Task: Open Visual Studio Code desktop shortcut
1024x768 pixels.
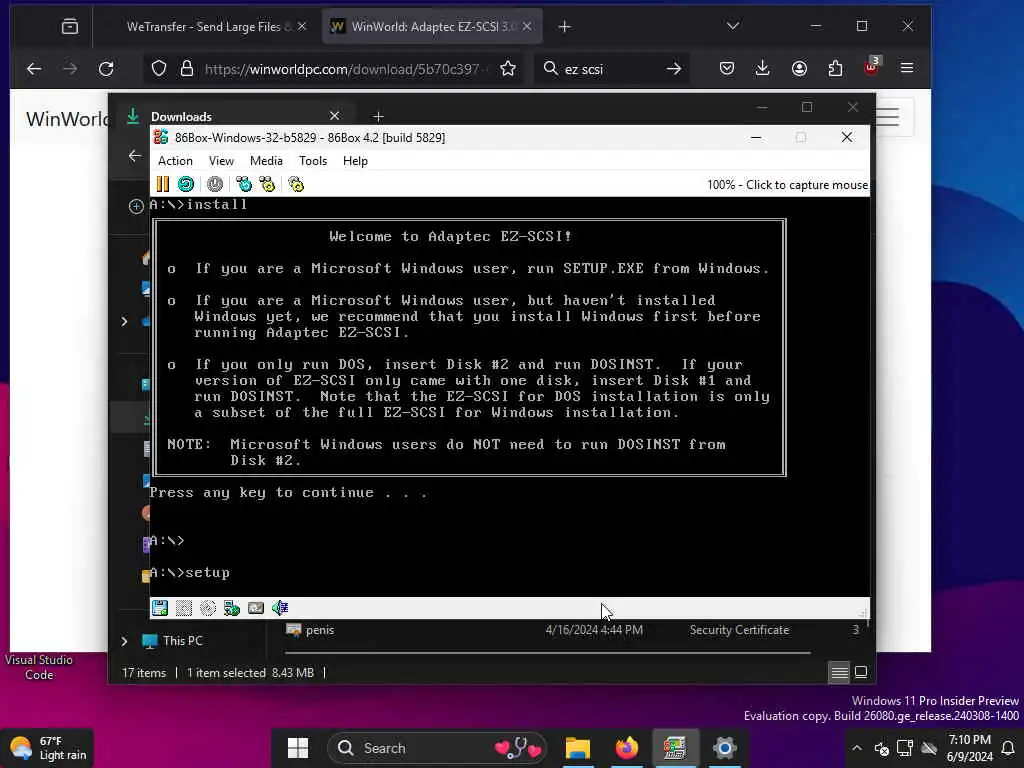Action: [39, 667]
